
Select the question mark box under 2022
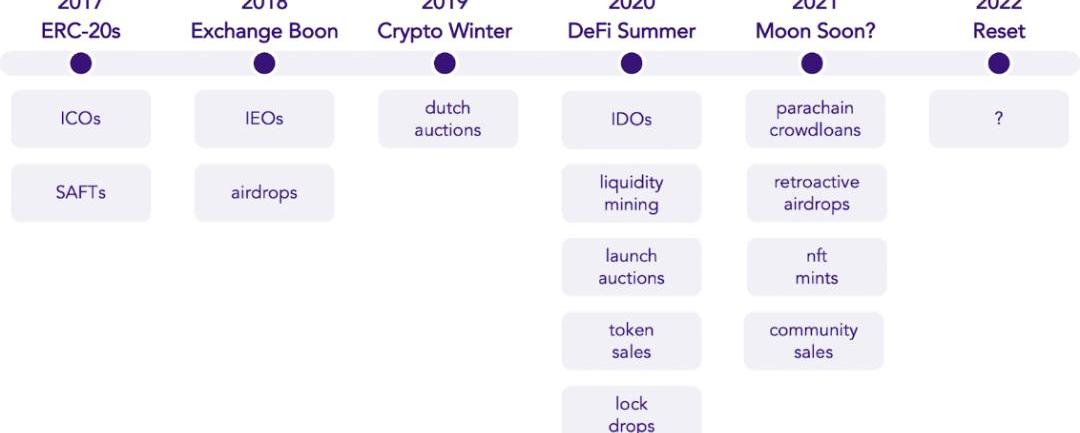click(999, 118)
